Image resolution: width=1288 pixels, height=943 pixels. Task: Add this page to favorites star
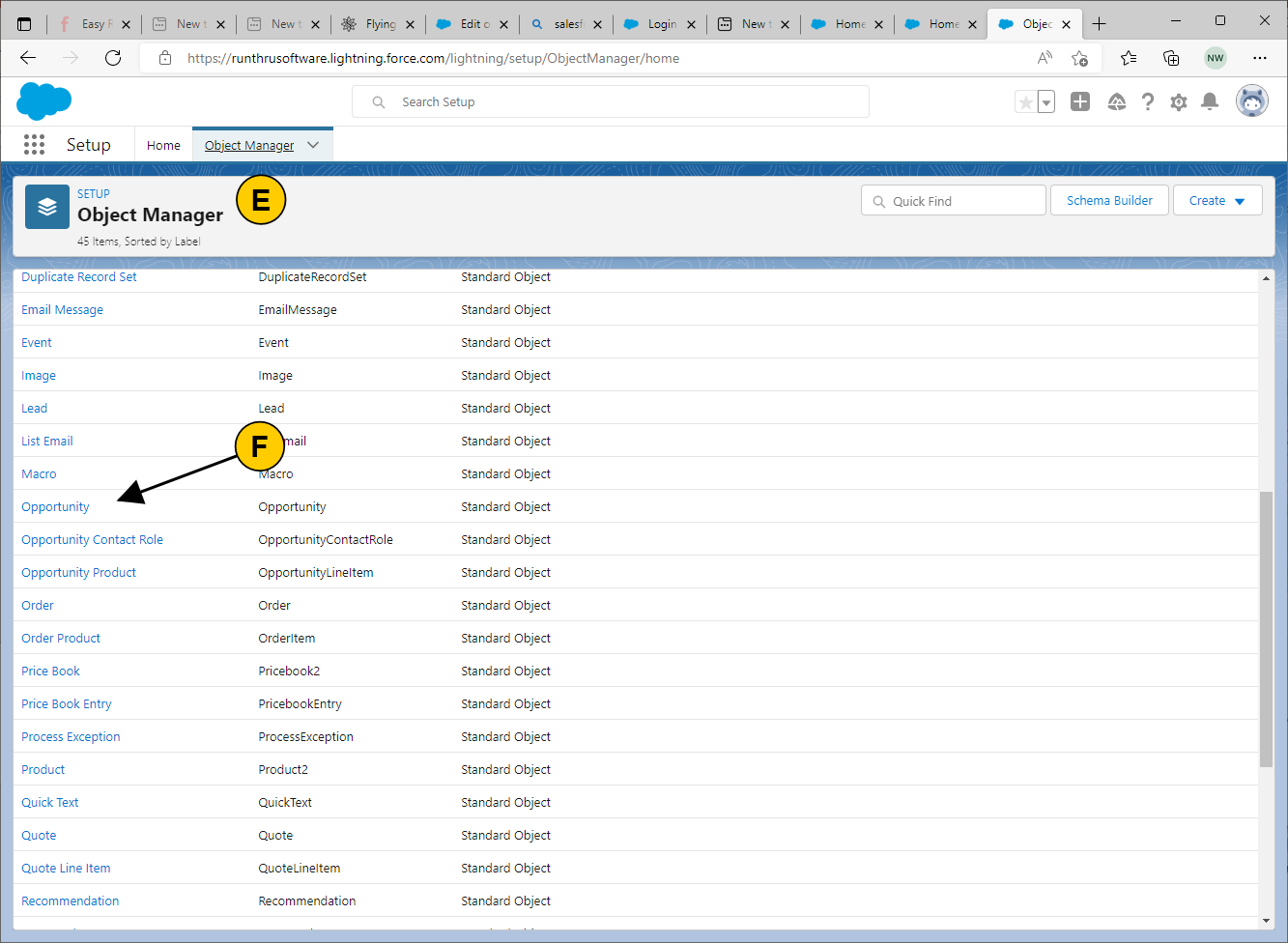click(x=1025, y=102)
